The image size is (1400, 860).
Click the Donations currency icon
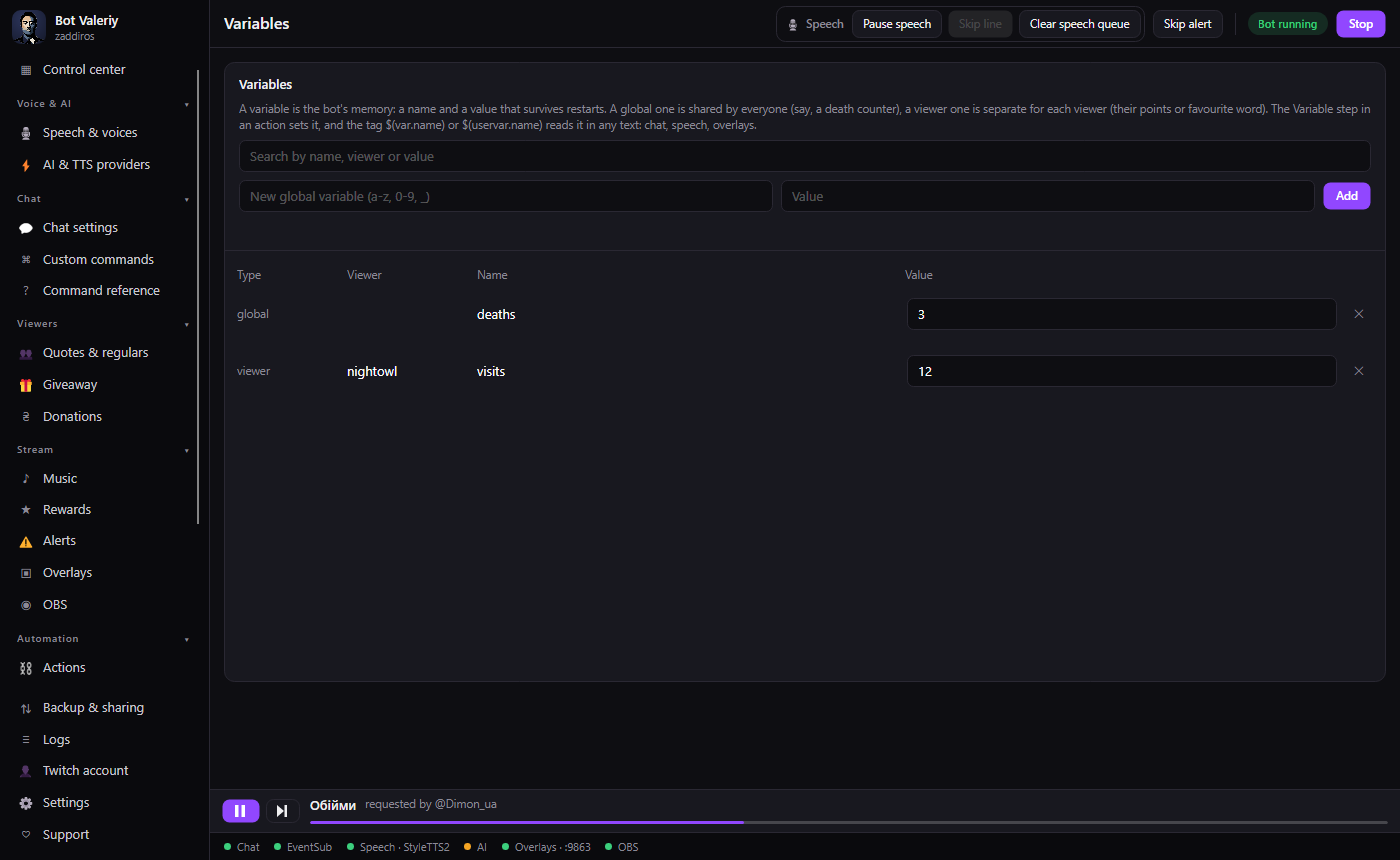tap(26, 417)
